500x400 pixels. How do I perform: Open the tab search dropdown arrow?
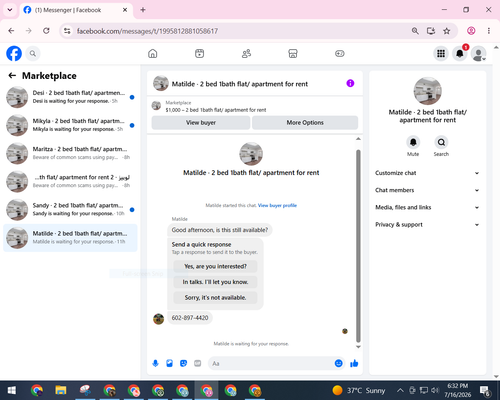point(10,10)
